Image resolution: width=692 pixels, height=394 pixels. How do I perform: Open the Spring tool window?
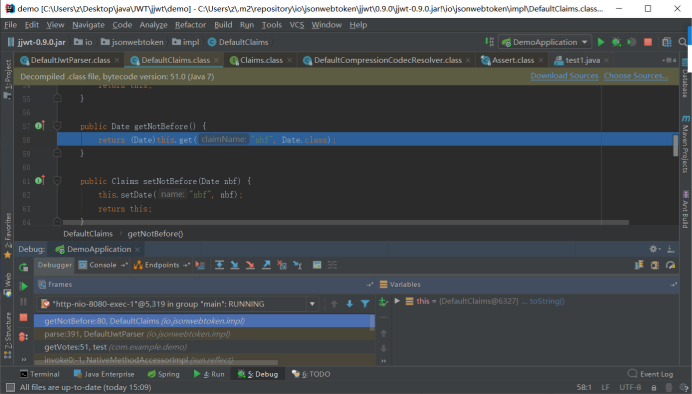click(164, 374)
